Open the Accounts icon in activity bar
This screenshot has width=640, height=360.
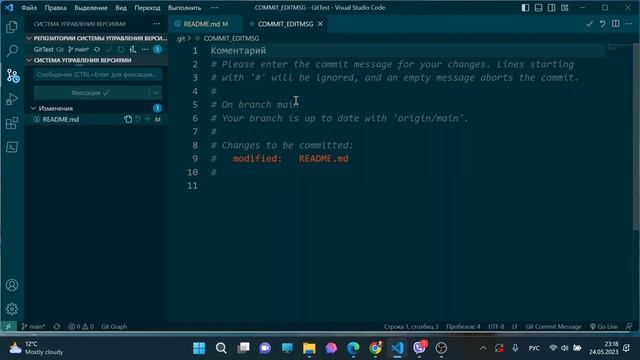coord(12,285)
